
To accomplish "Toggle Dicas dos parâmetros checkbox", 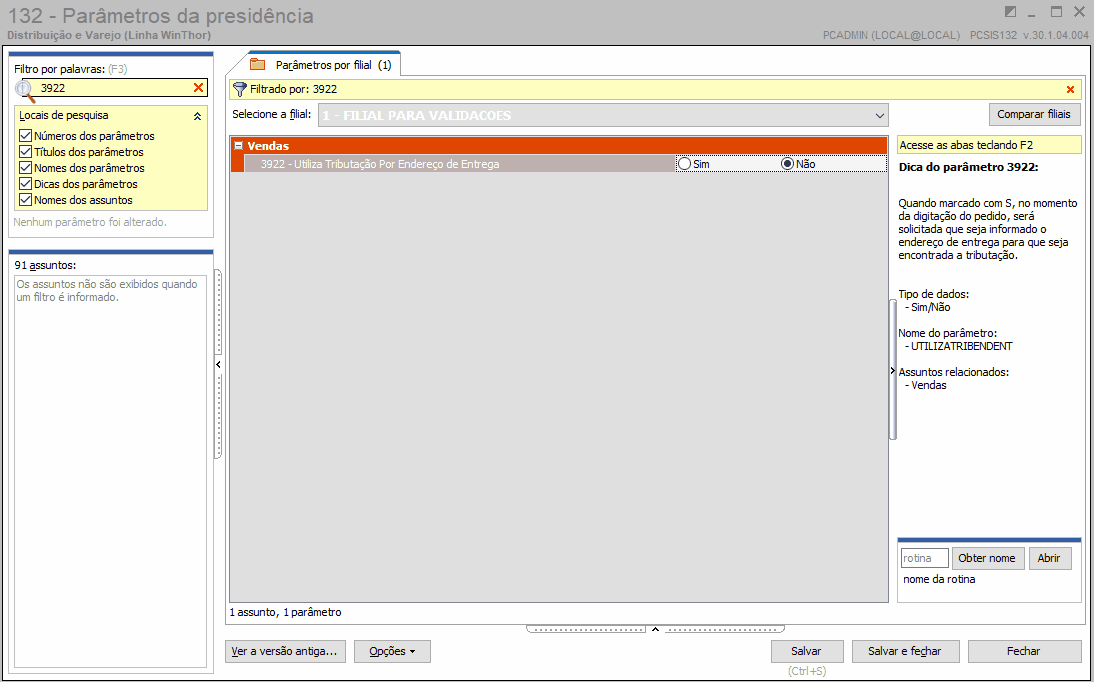I will [x=26, y=184].
